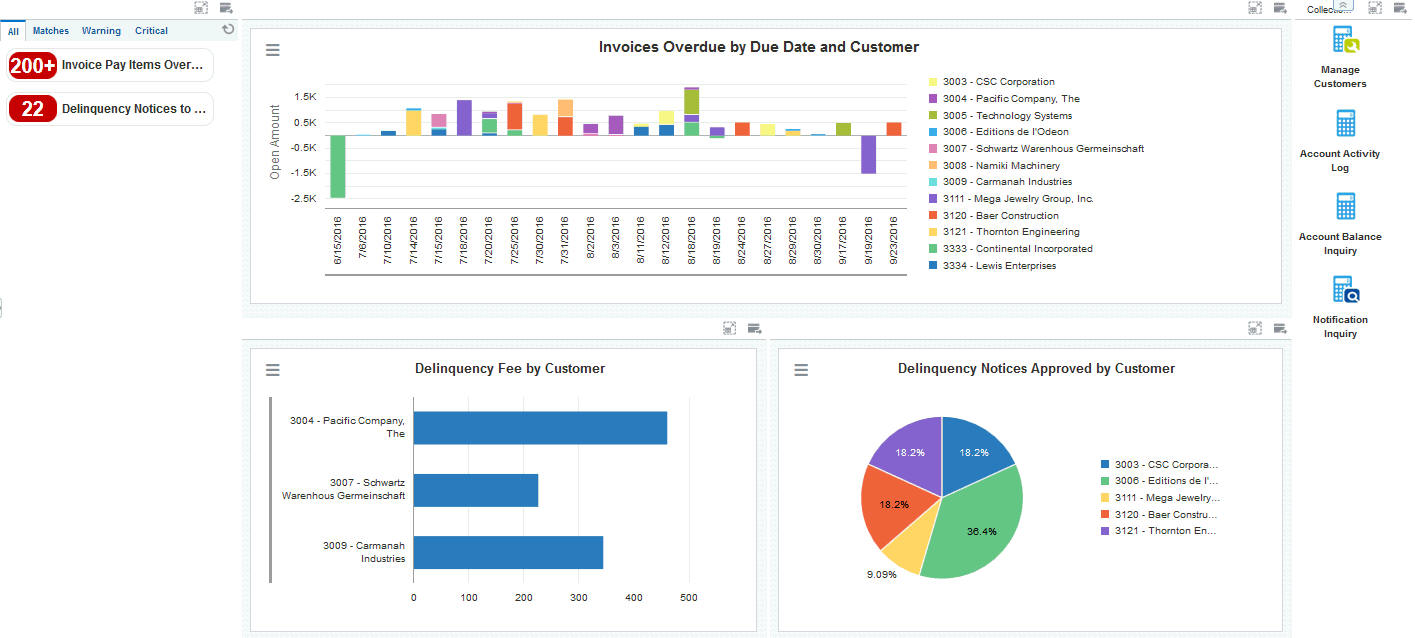Open Collections panel personalize icon
1415x638 pixels.
click(x=1400, y=8)
